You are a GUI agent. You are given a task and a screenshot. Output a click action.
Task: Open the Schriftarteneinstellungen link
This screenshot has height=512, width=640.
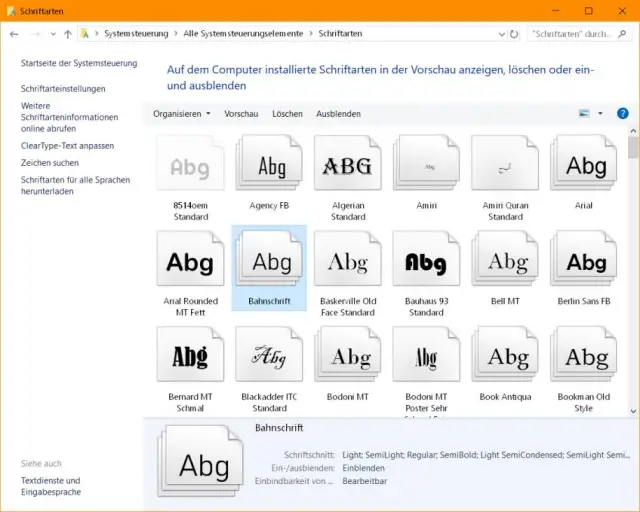pos(63,89)
